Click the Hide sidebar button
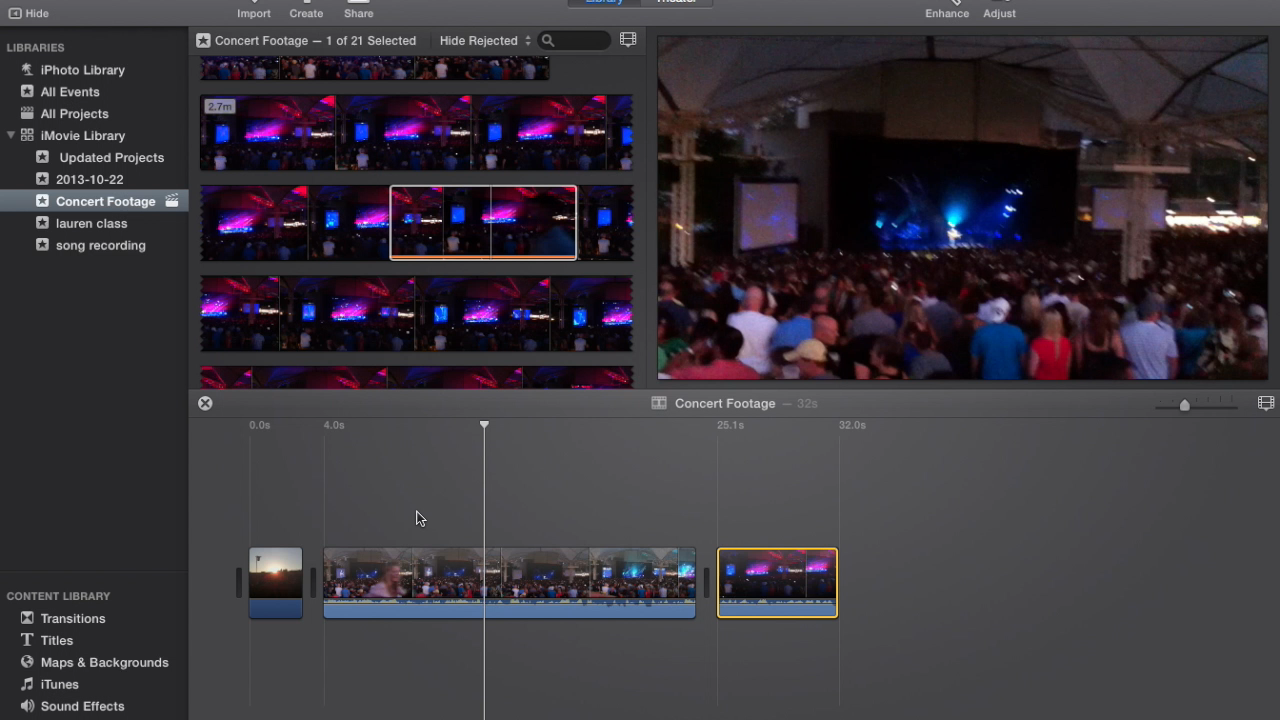The image size is (1280, 720). tap(28, 13)
